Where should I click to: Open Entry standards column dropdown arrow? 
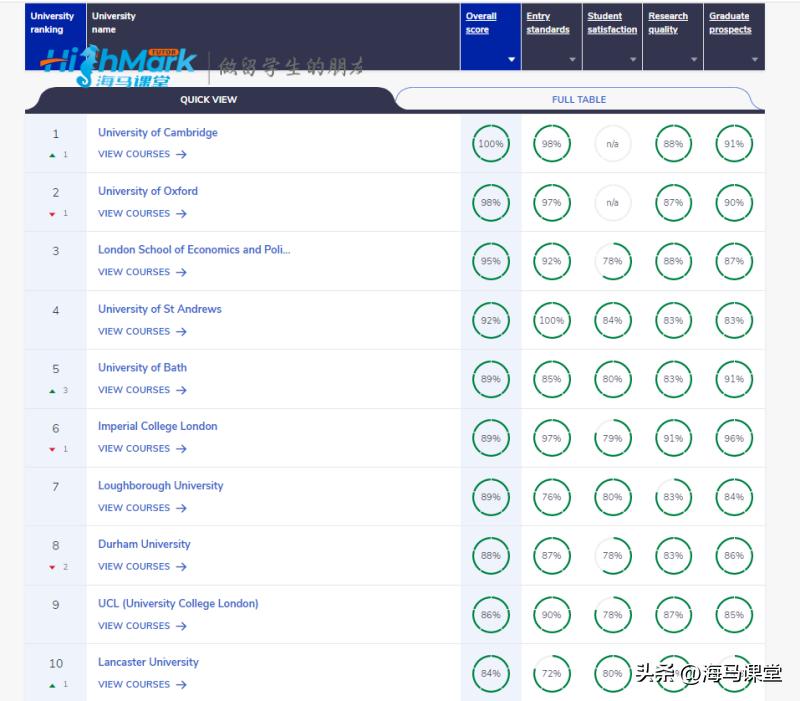[572, 60]
